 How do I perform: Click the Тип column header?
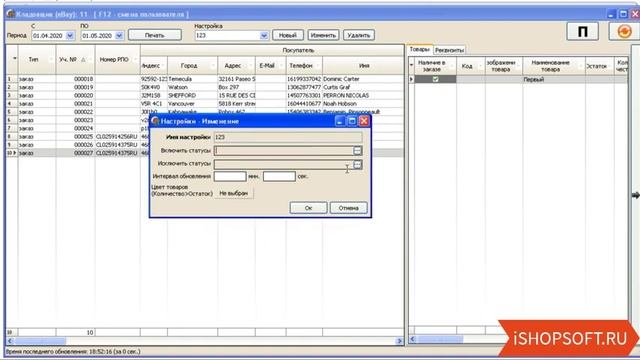pyautogui.click(x=37, y=60)
